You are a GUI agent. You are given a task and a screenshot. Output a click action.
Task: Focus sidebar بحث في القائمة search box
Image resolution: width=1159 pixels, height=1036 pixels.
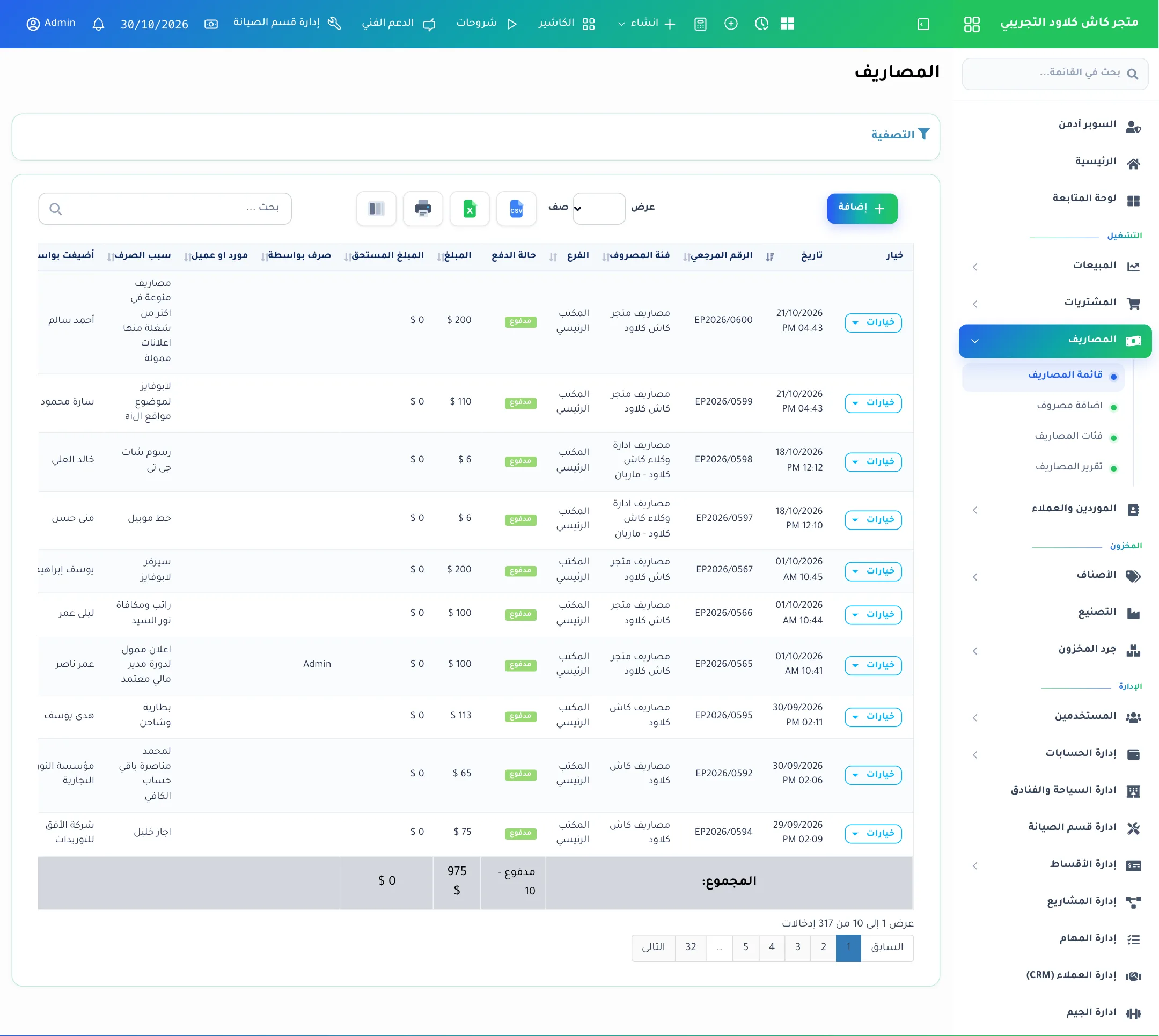click(x=1055, y=74)
